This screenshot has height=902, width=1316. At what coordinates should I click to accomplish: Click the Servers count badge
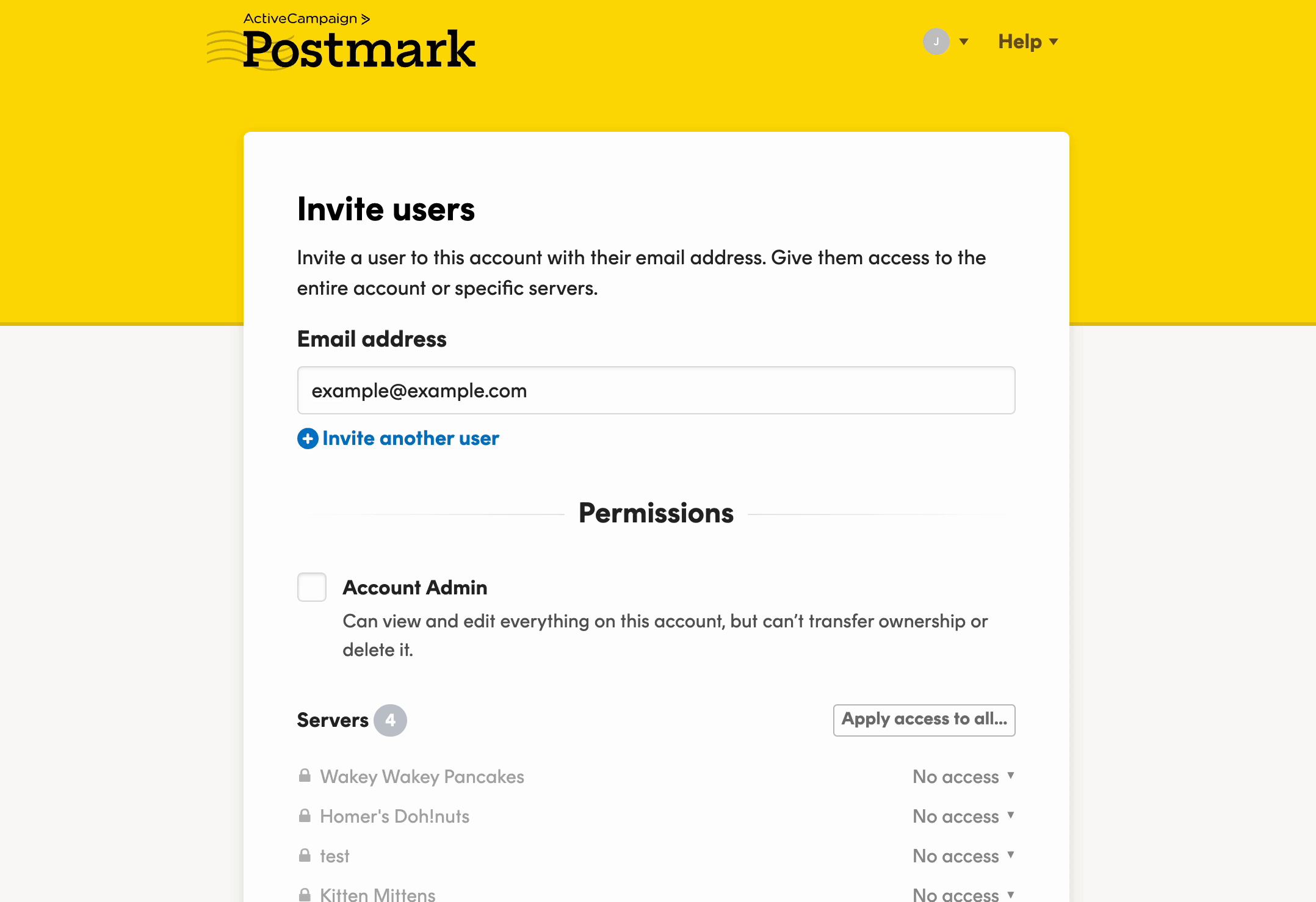tap(390, 720)
